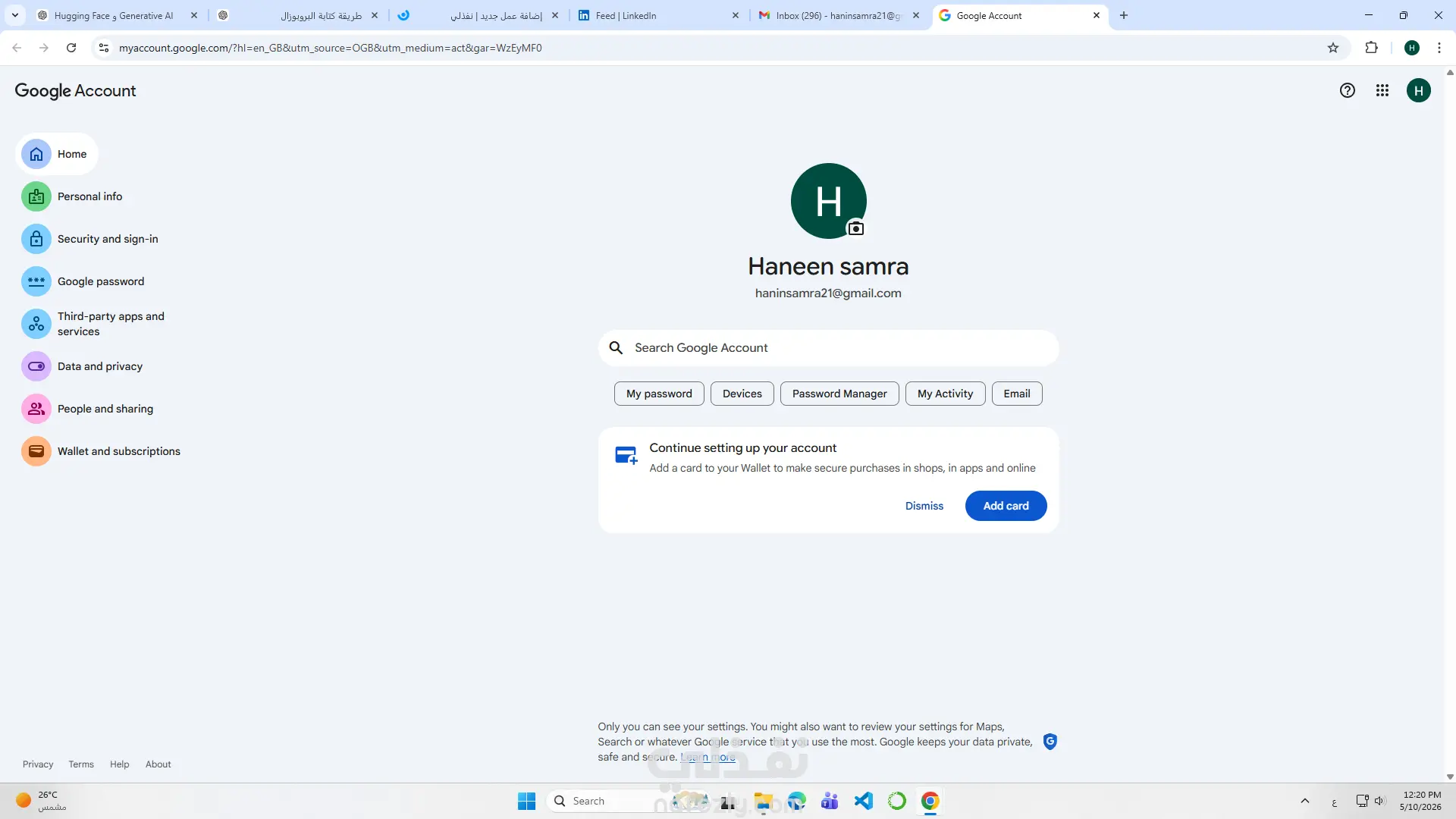Change profile picture via camera icon
The width and height of the screenshot is (1456, 819).
coord(856,228)
